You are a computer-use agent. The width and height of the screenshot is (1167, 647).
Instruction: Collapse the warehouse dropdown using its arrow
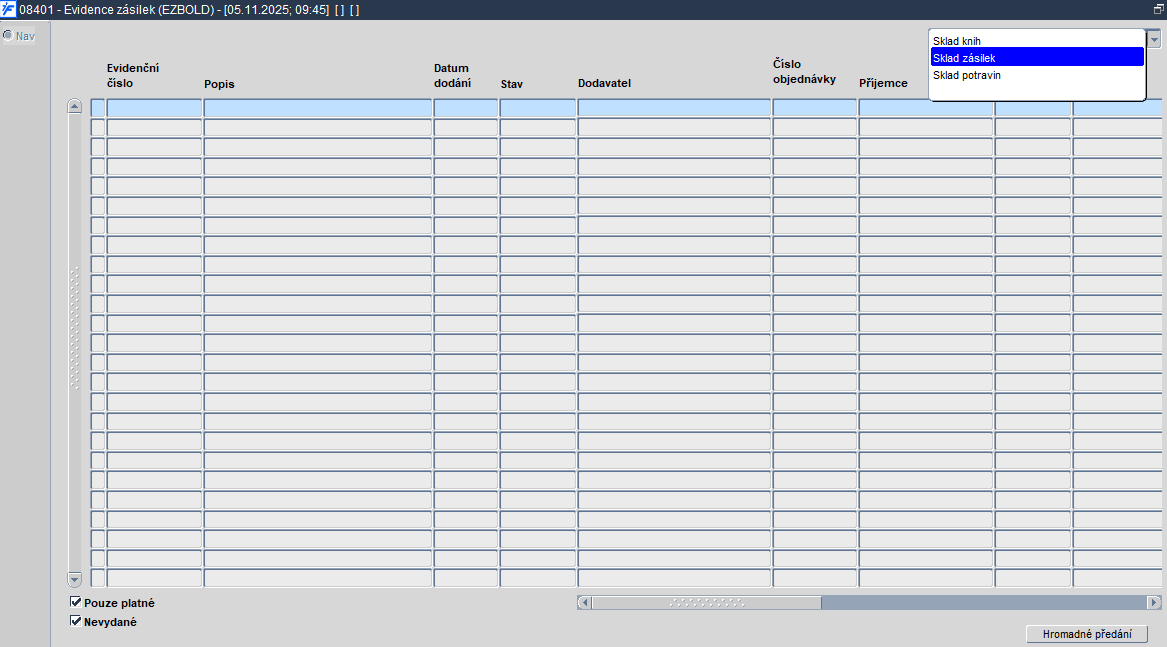(1154, 39)
